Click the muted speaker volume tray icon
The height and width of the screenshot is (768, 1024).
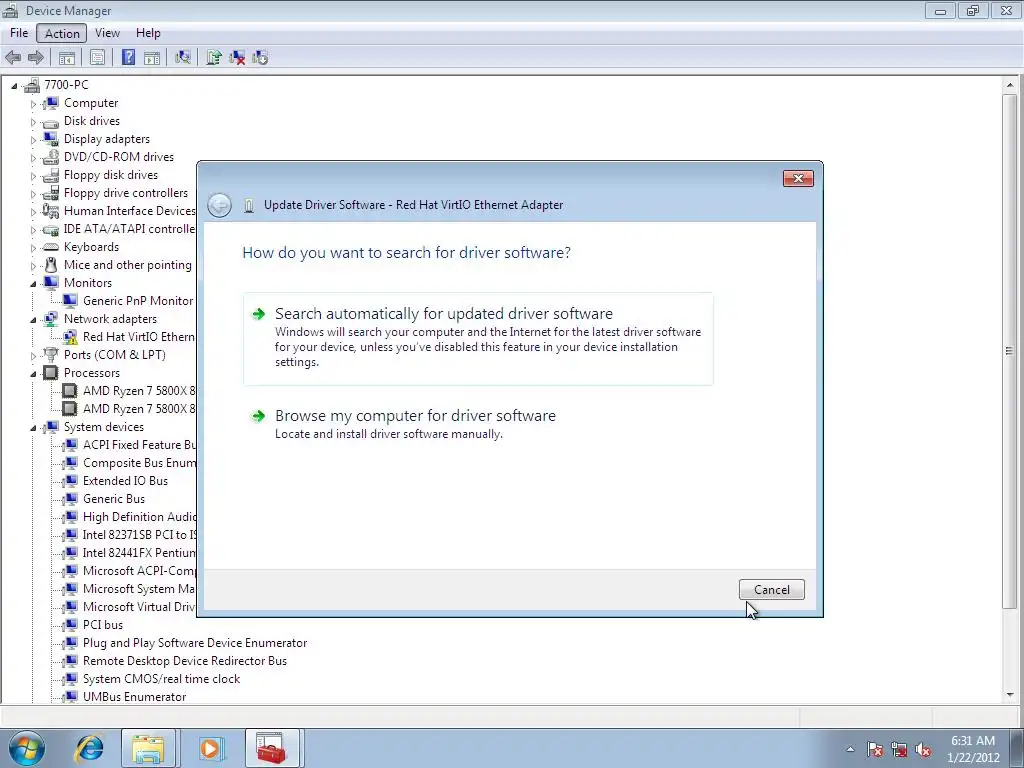point(923,749)
